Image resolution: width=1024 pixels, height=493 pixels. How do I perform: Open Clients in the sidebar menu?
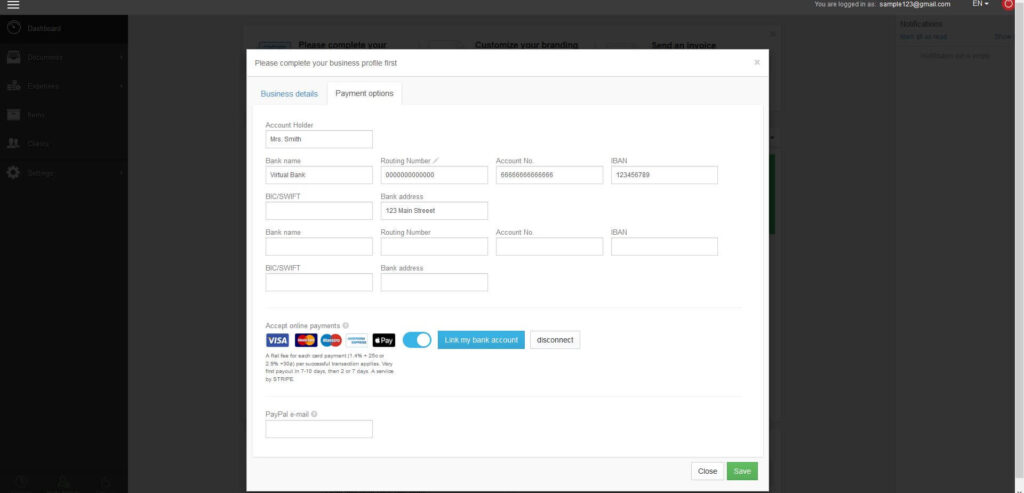pos(64,144)
